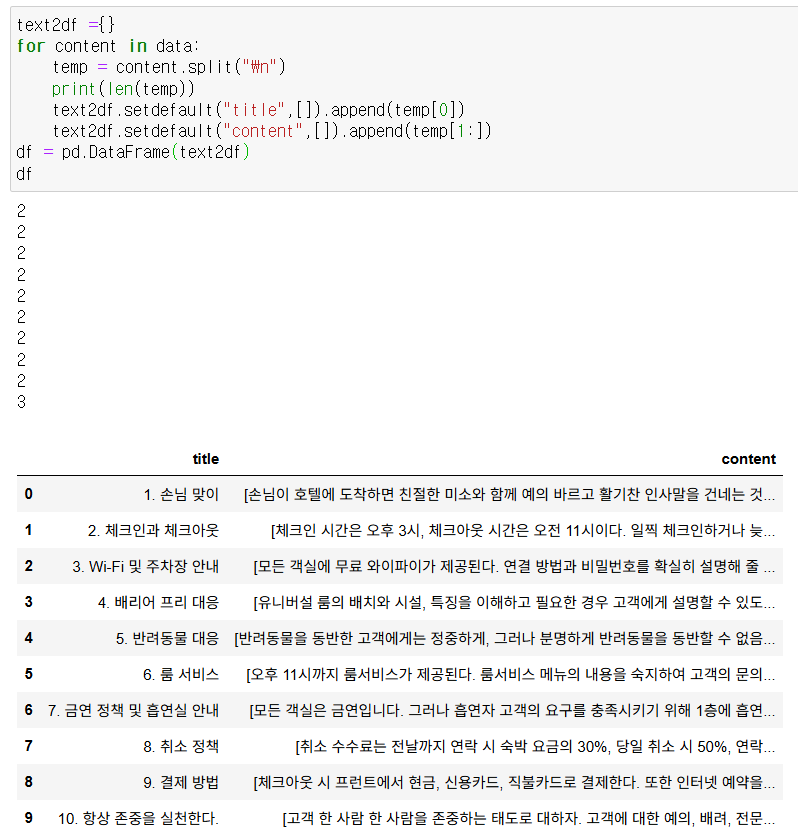The image size is (798, 838).
Task: Click row index 1 in dataframe
Action: [29, 530]
